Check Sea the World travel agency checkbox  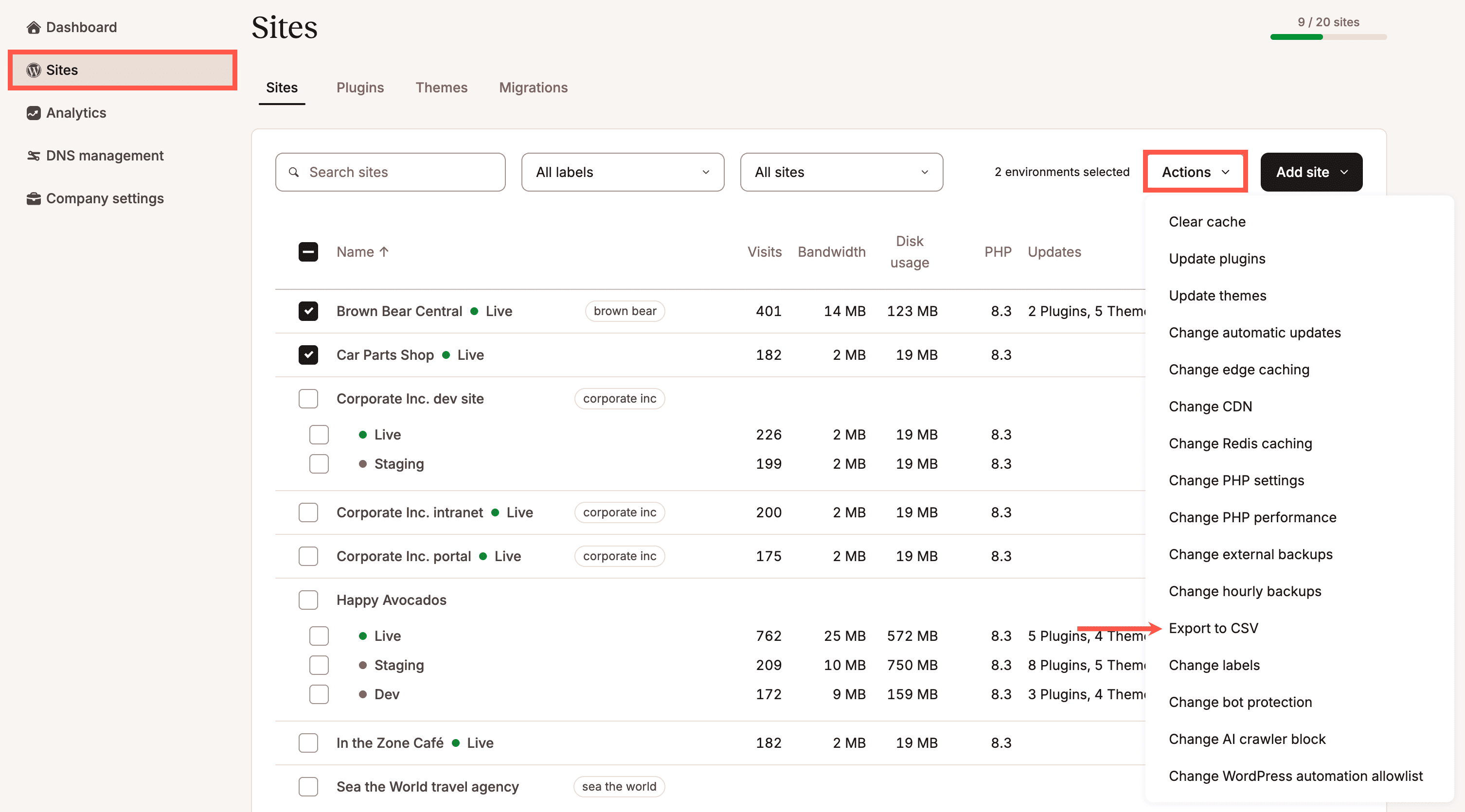(x=308, y=786)
